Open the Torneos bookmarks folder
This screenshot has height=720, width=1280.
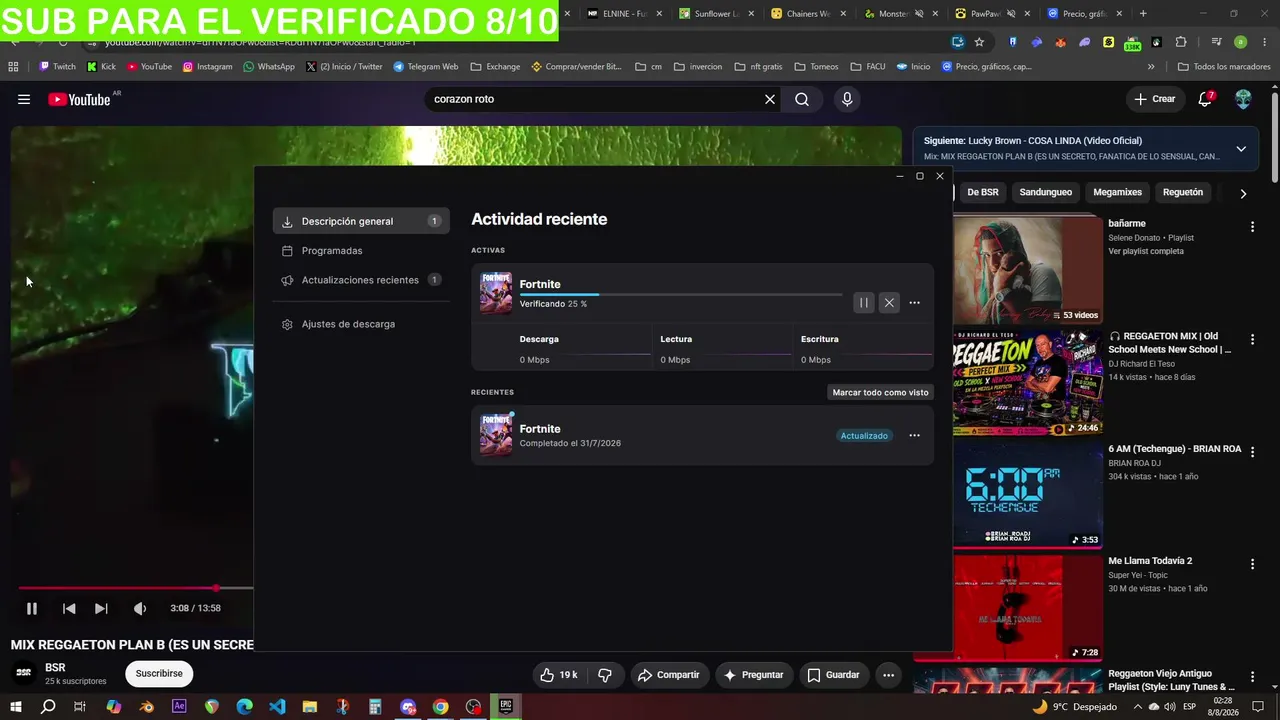pyautogui.click(x=816, y=67)
